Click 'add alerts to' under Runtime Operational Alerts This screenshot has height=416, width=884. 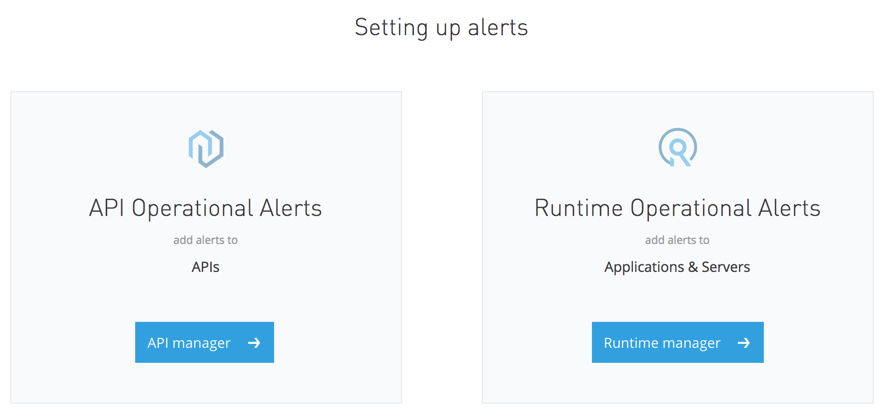pos(678,240)
